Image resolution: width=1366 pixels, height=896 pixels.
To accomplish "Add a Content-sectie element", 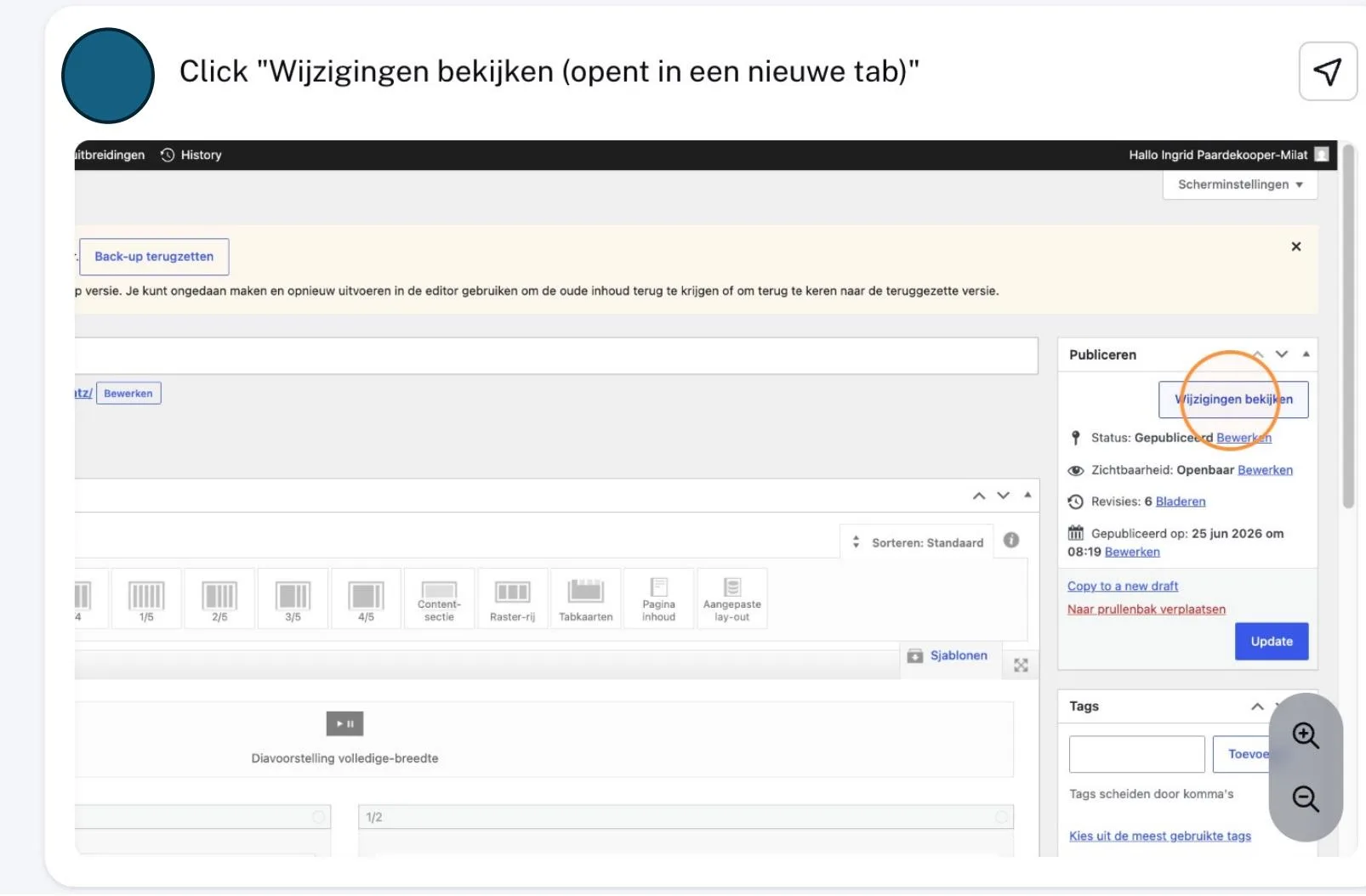I will pos(439,598).
